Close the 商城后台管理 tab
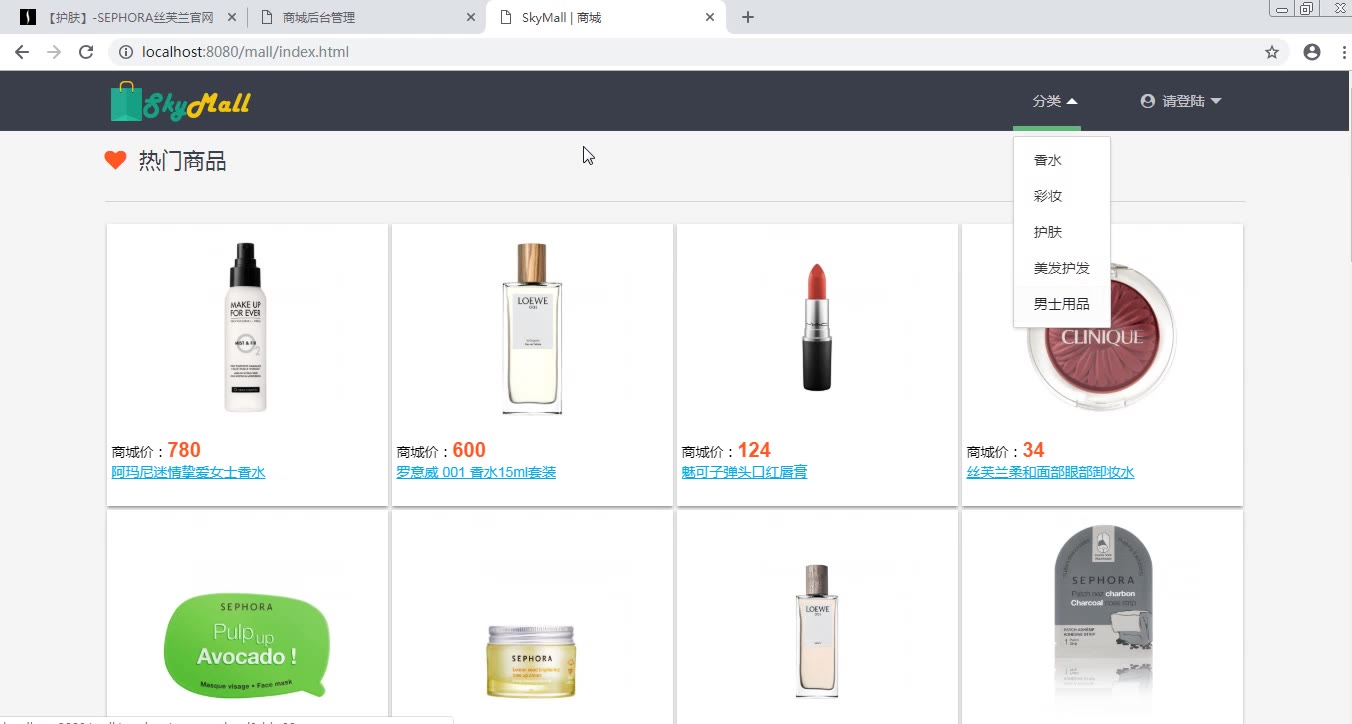This screenshot has width=1352, height=724. click(x=471, y=17)
